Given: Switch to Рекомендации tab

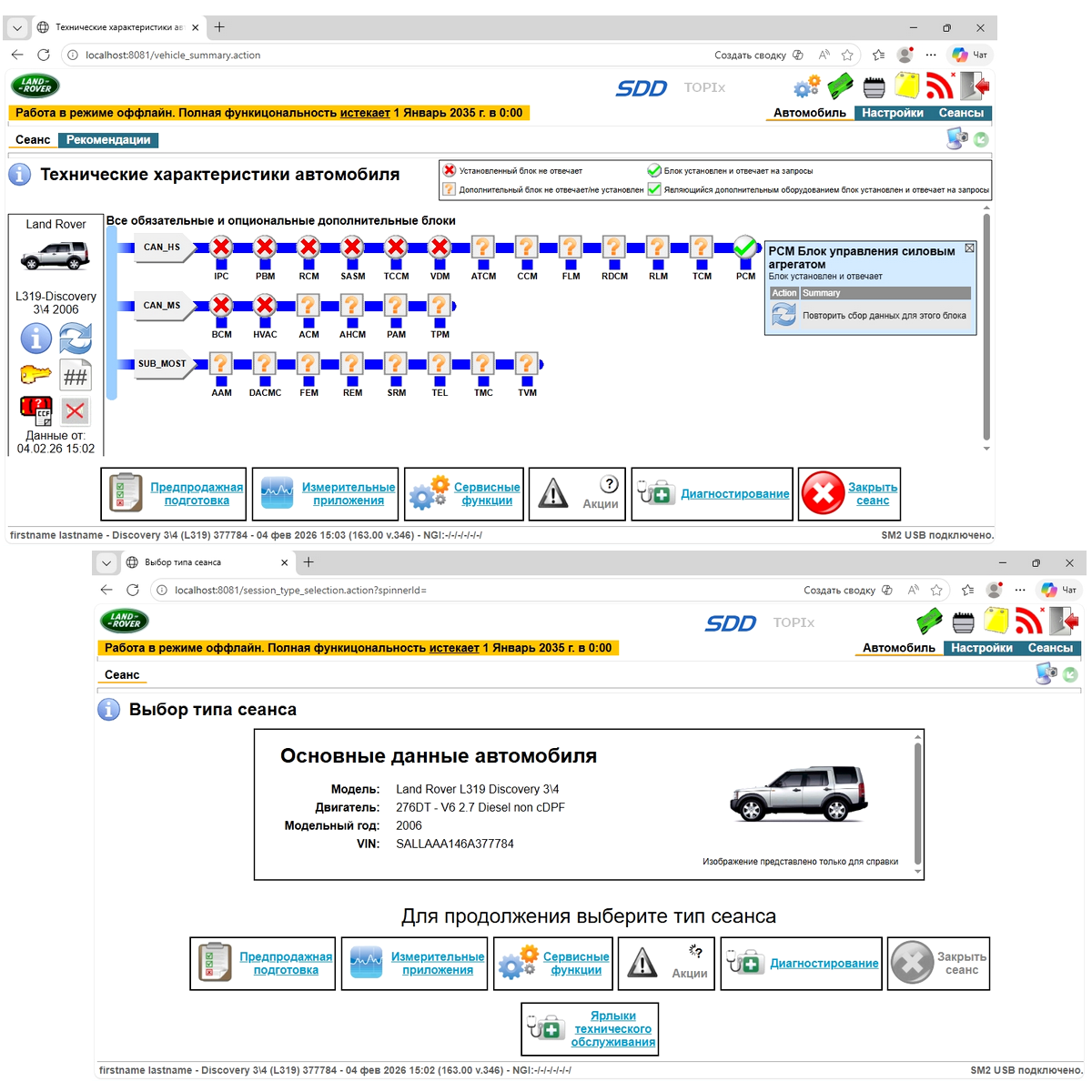Looking at the screenshot, I should tap(108, 140).
